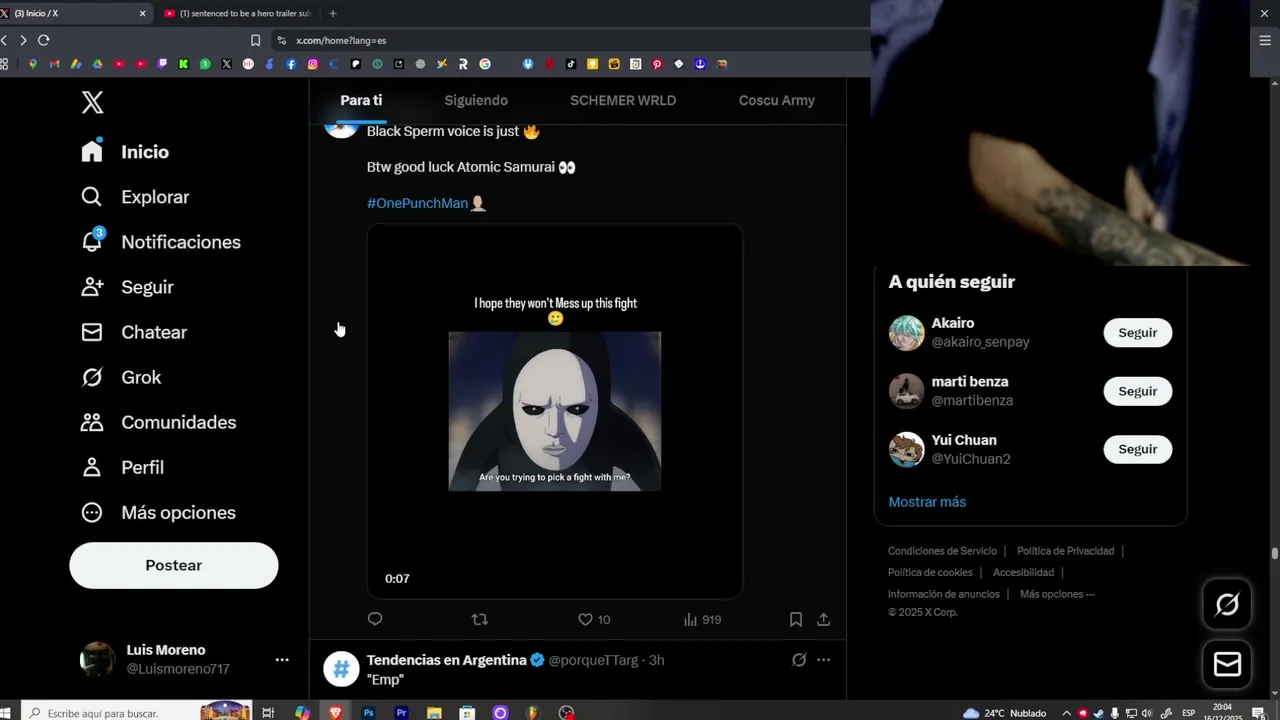1280x720 pixels.
Task: Open Accesibilidad footer link
Action: tap(1023, 573)
